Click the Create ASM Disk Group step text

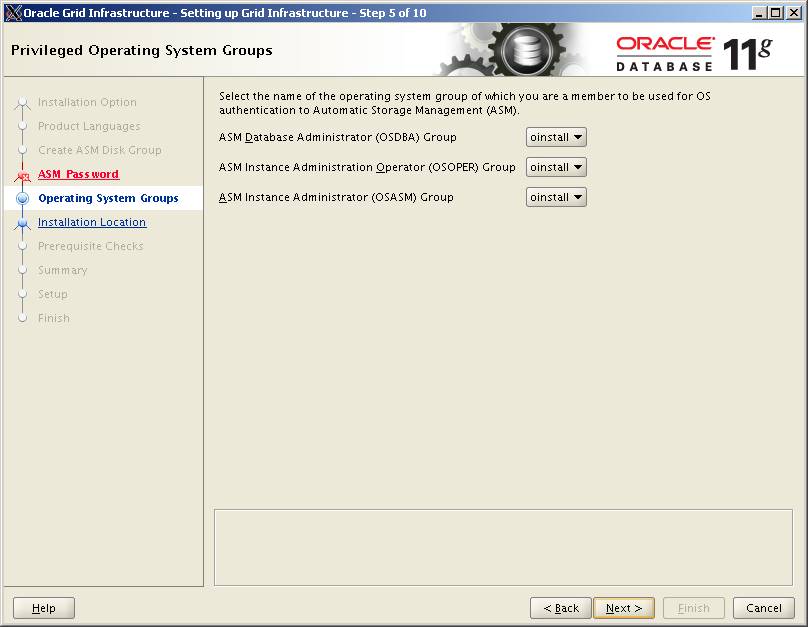(100, 150)
